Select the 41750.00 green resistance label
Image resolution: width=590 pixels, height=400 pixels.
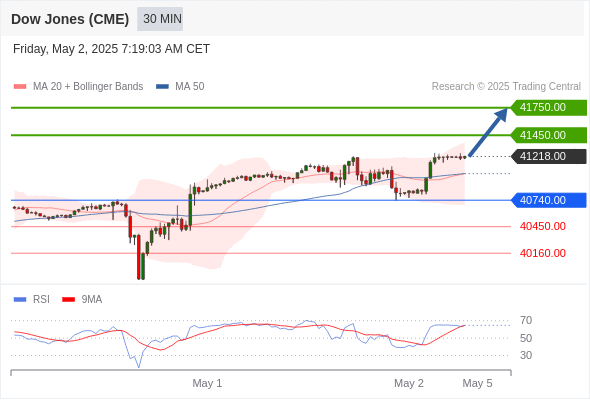549,108
